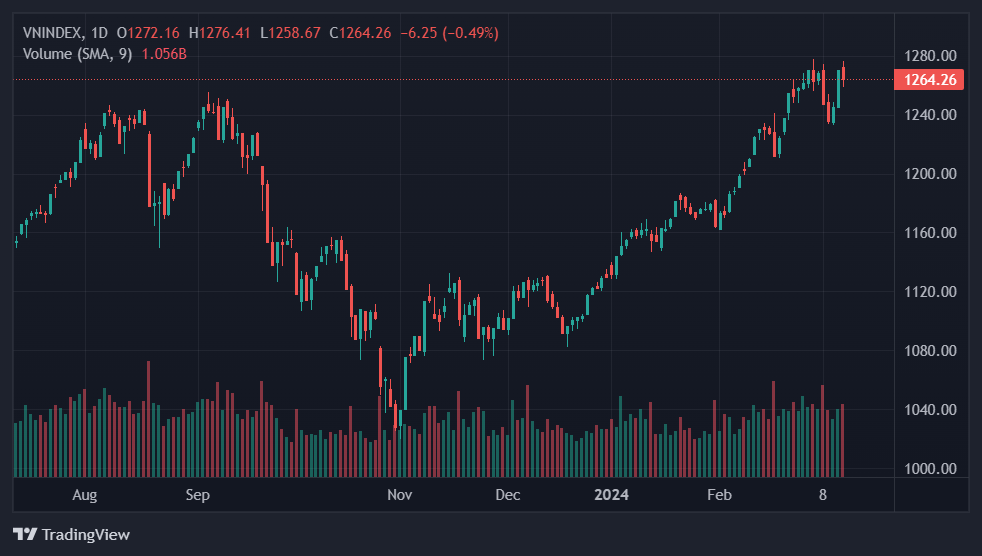Click the red 1264.26 current price tag

(930, 80)
